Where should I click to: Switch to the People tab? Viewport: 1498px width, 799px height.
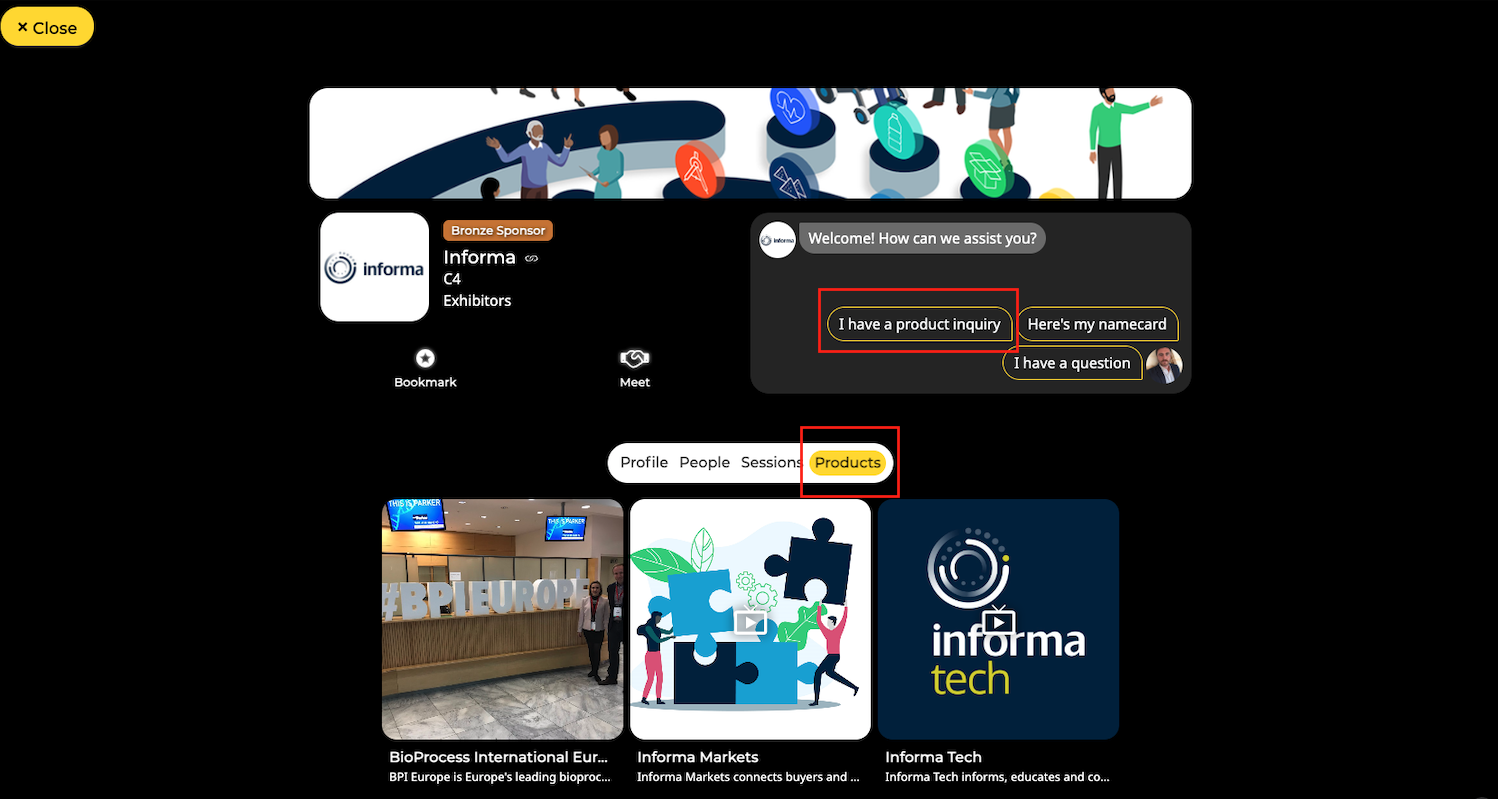(704, 462)
